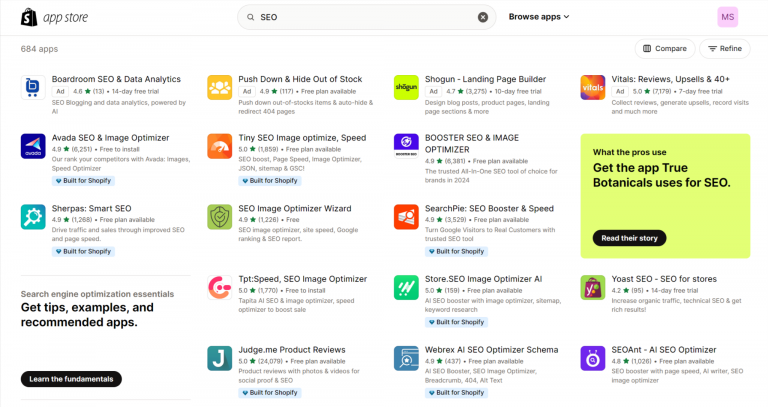This screenshot has height=407, width=768.
Task: Open BOOSTER SEO & IMAGE OPTIMIZER title
Action: [x=472, y=144]
